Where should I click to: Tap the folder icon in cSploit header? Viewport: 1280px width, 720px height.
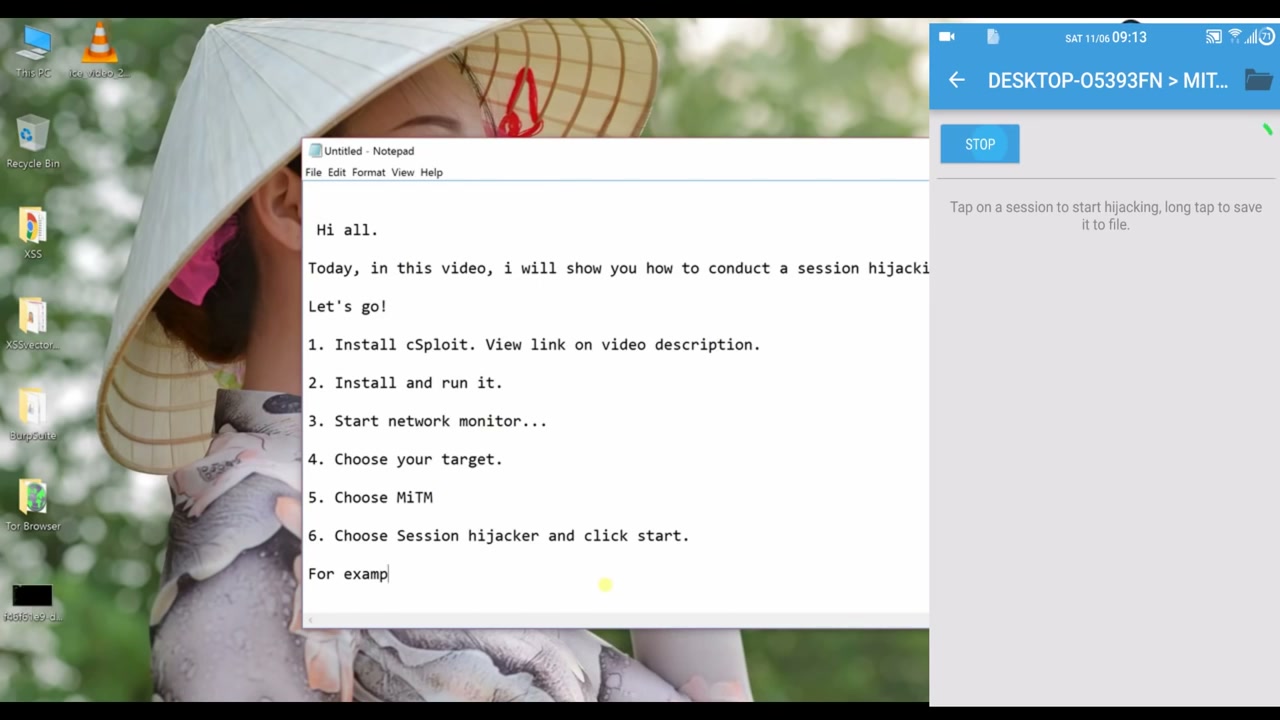(1259, 80)
